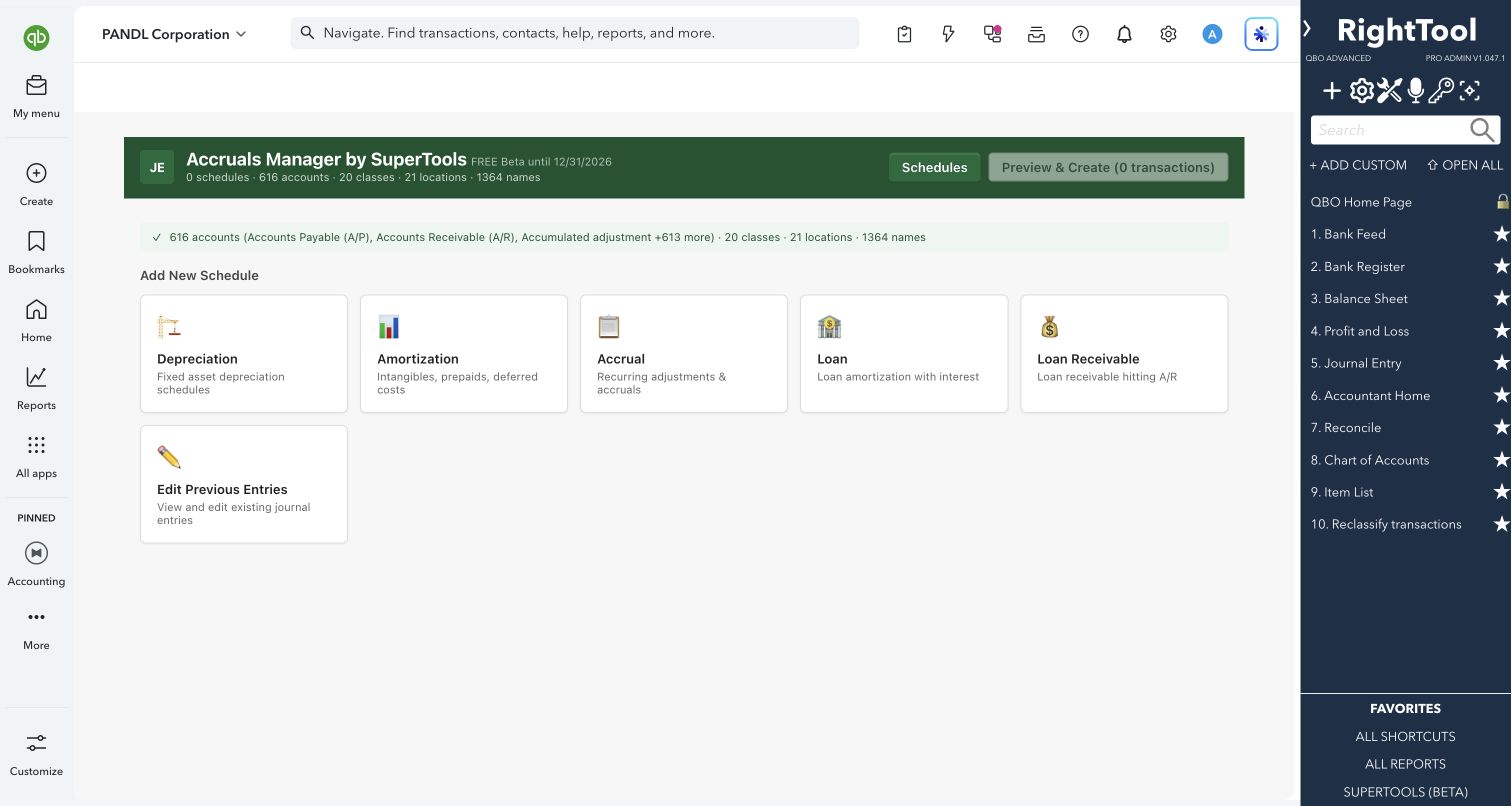Open the Help question mark icon
The height and width of the screenshot is (806, 1512).
click(1080, 34)
